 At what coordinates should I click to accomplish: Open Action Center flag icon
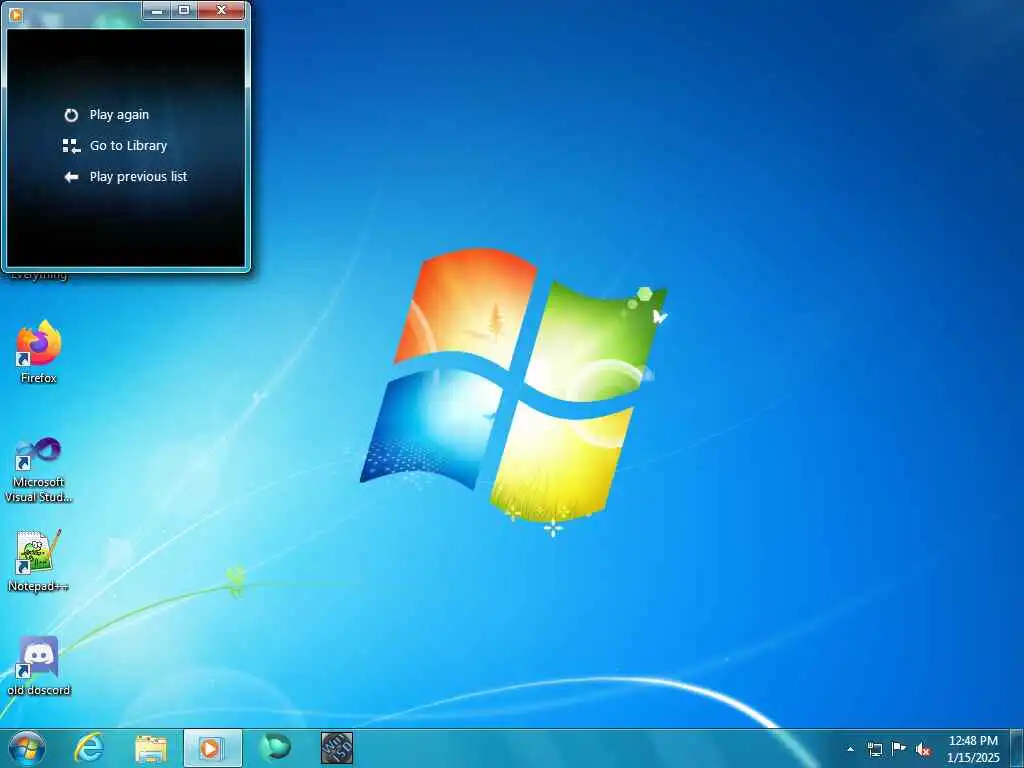click(899, 748)
